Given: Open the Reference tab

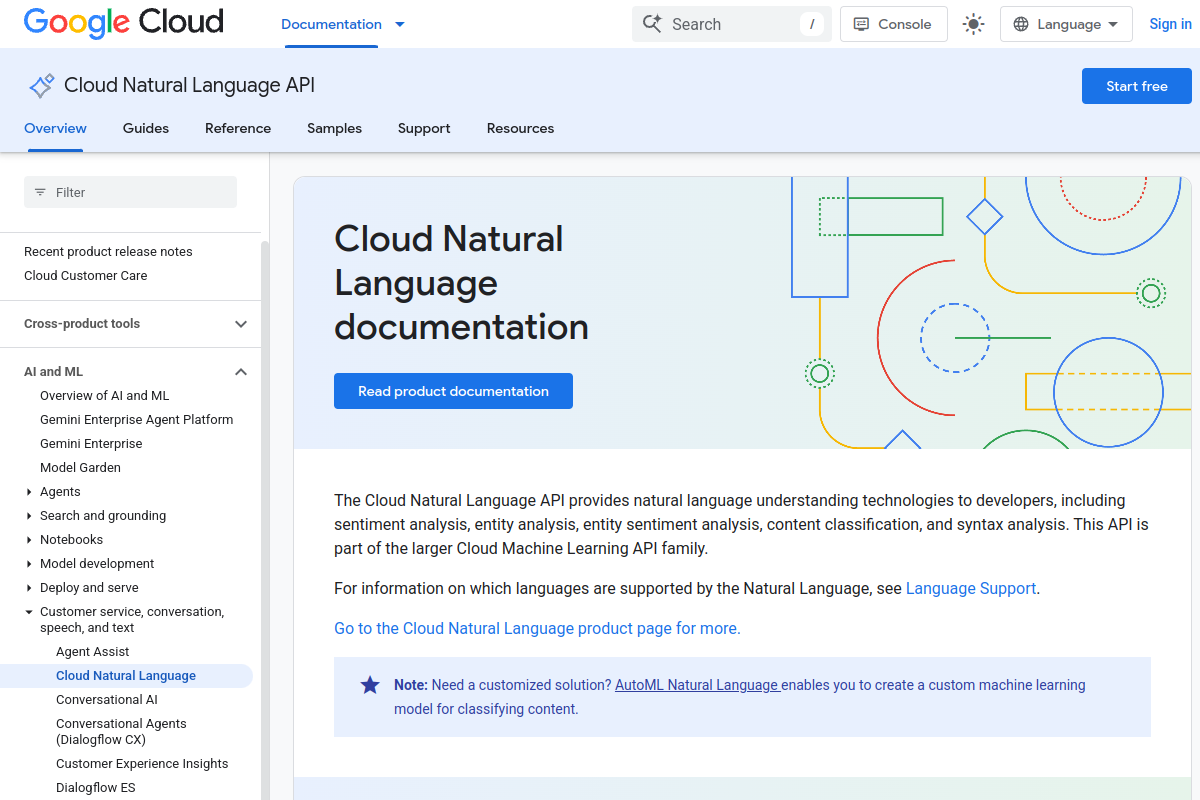Looking at the screenshot, I should [x=238, y=128].
